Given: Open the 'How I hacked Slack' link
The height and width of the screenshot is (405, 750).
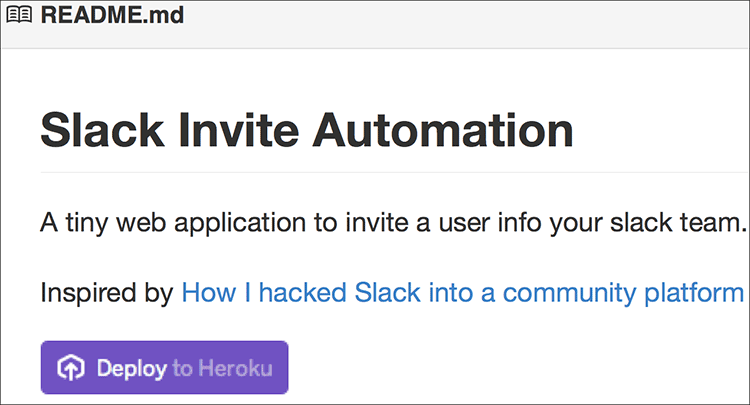Looking at the screenshot, I should 463,292.
